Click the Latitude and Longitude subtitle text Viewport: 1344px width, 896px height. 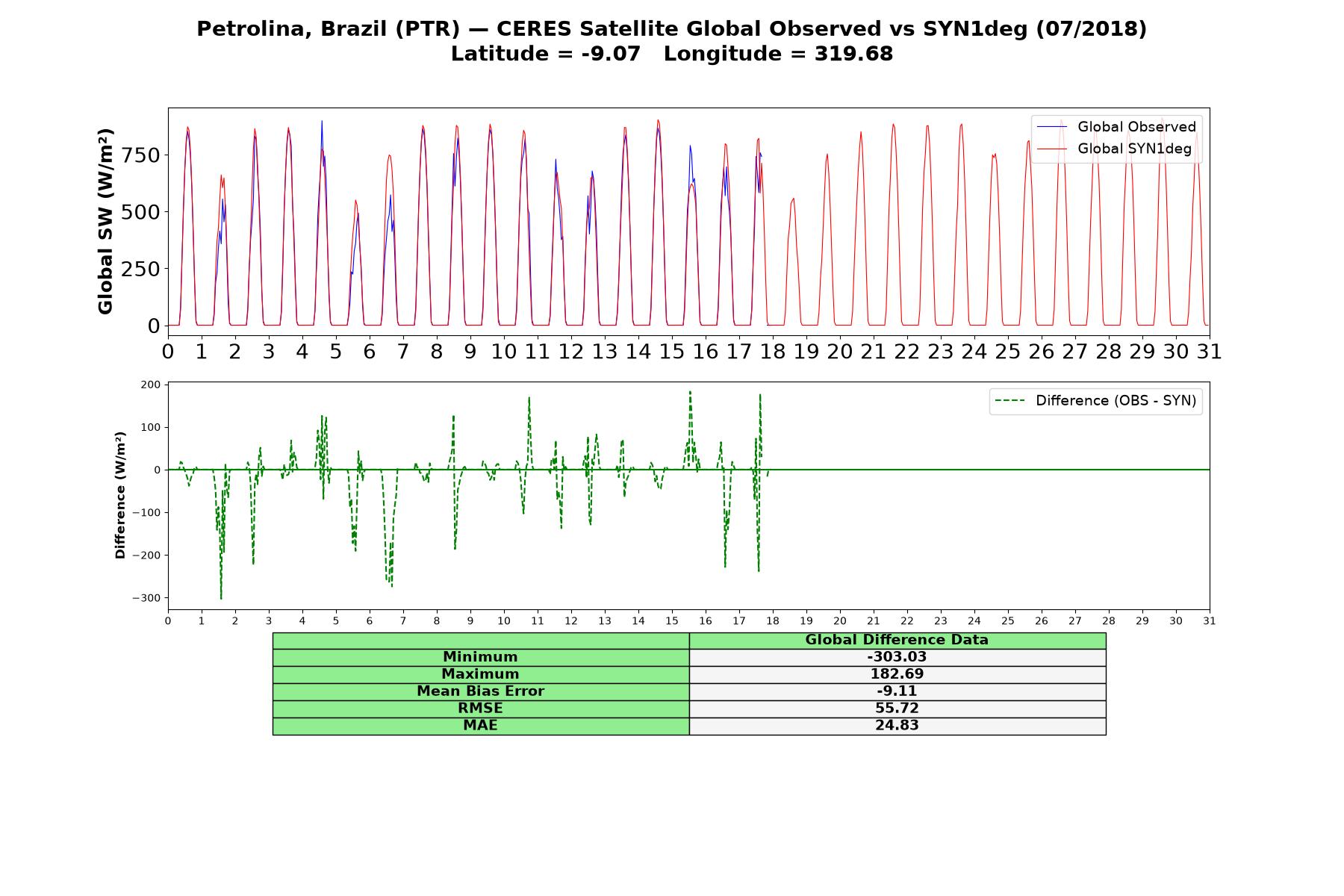click(x=672, y=54)
